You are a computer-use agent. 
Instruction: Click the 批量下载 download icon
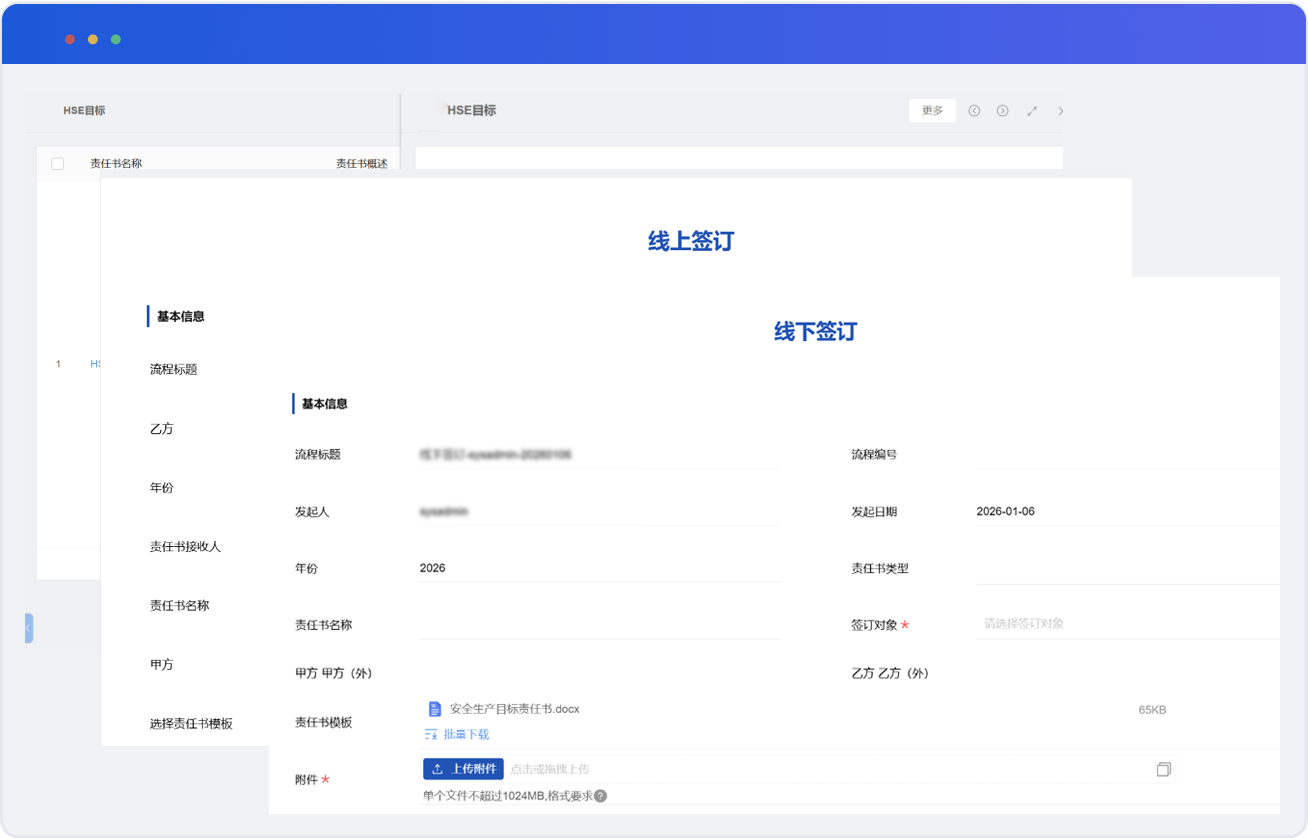(431, 734)
